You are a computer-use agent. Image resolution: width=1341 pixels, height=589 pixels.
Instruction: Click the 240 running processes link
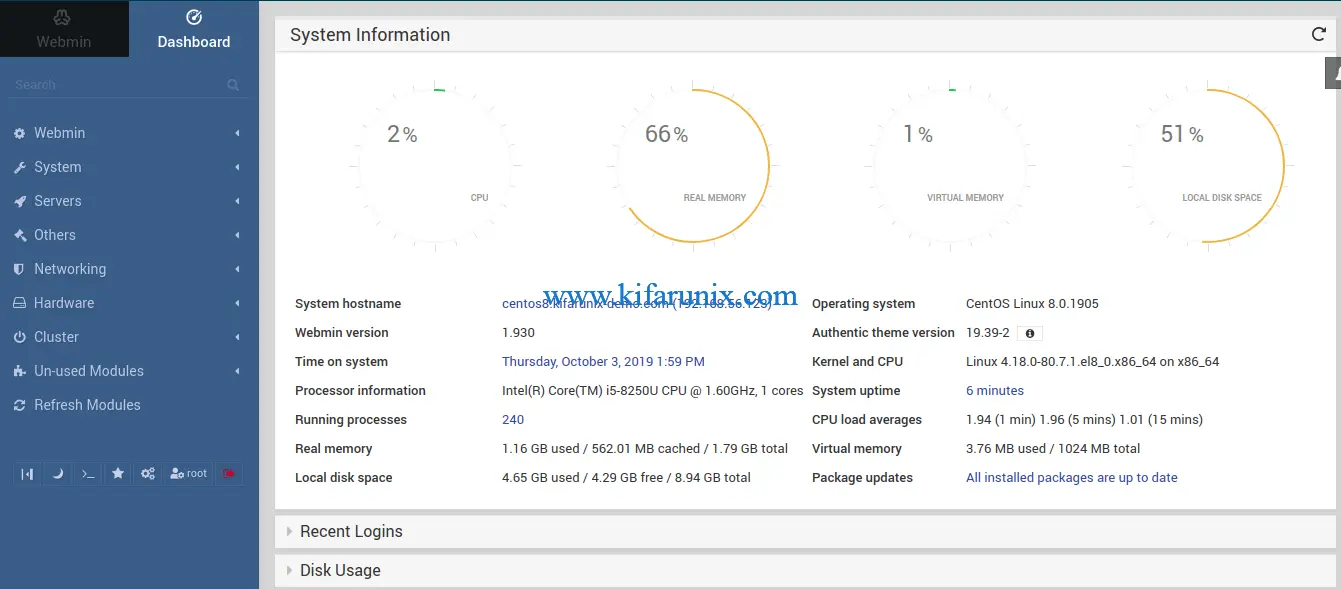point(511,419)
